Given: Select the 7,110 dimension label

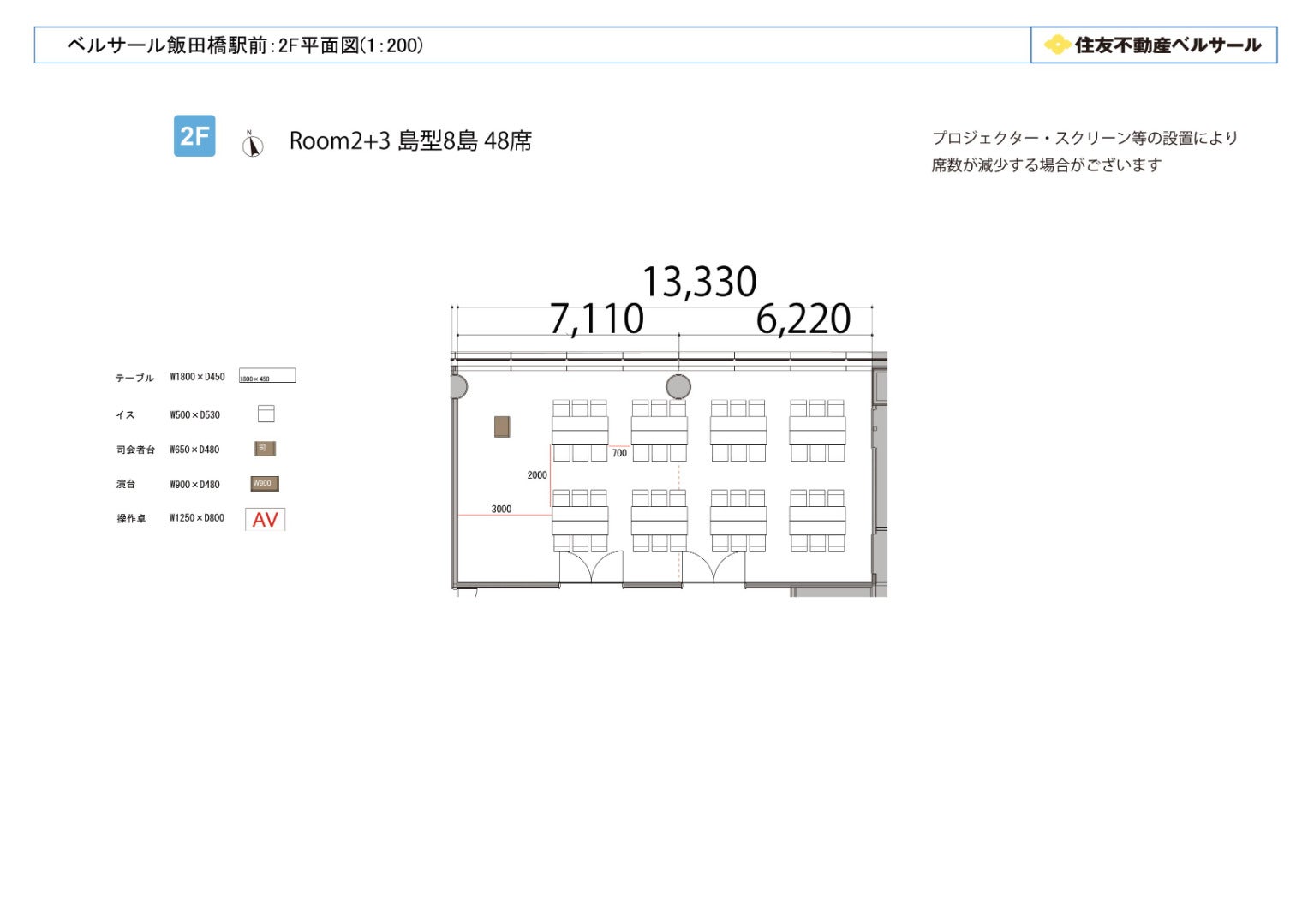Looking at the screenshot, I should pyautogui.click(x=596, y=319).
